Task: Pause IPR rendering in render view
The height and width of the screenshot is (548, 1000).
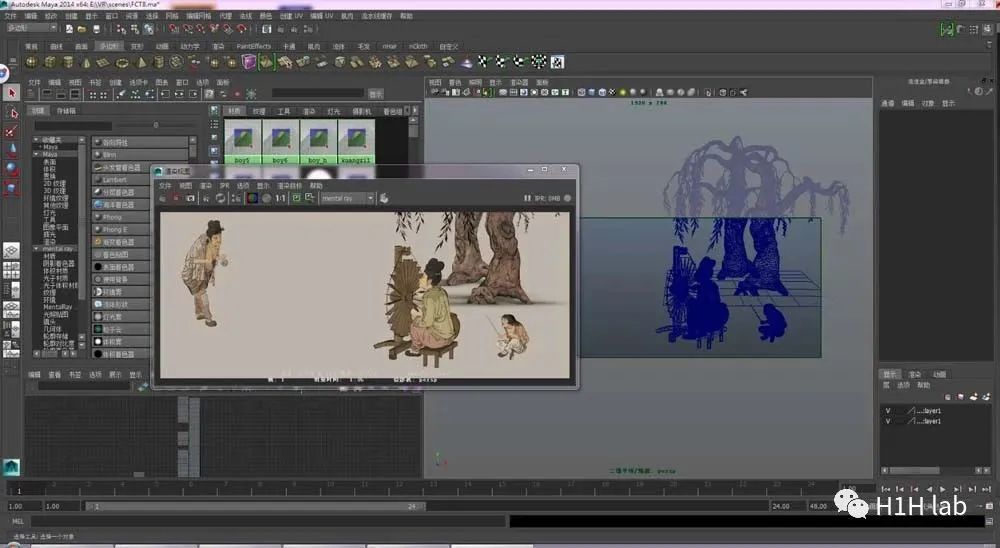Action: click(527, 198)
